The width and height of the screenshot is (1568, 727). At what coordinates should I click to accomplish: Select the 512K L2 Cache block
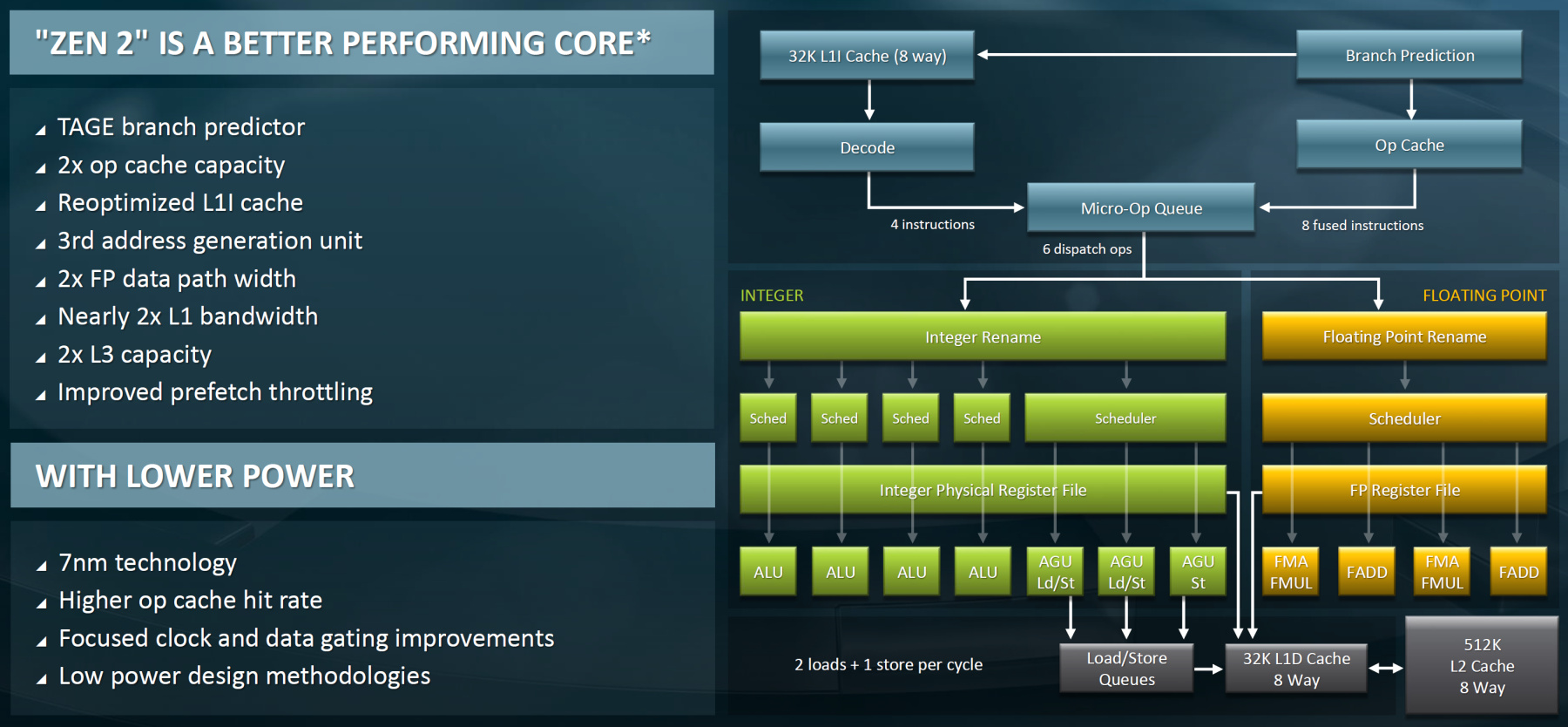(x=1482, y=665)
